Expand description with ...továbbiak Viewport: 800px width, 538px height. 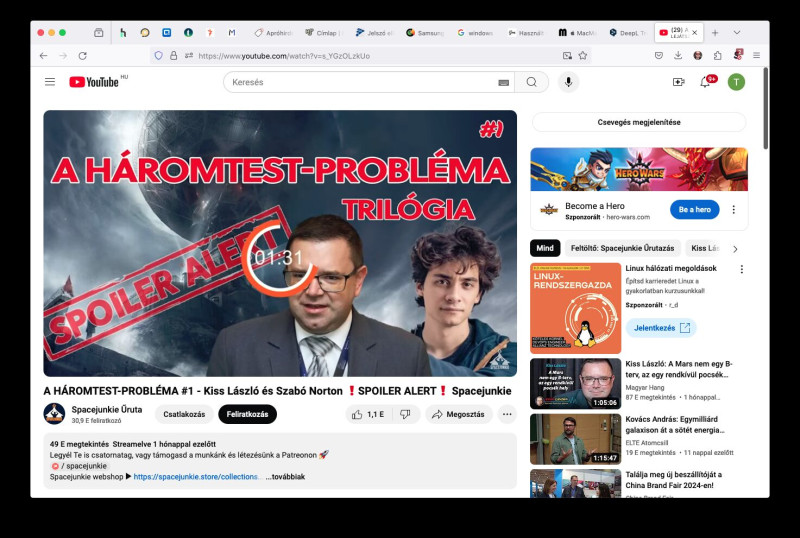(x=285, y=477)
